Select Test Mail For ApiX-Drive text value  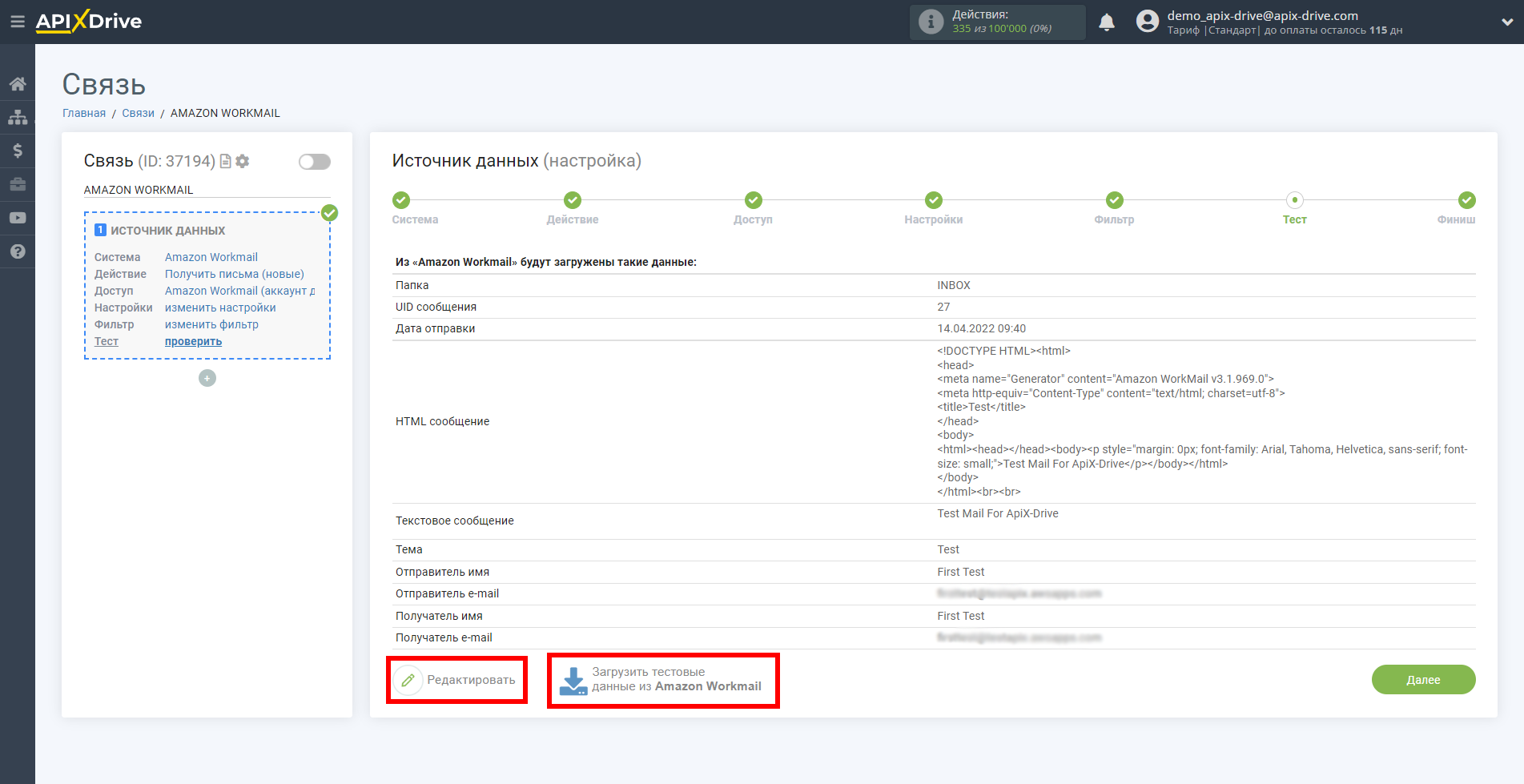point(997,513)
